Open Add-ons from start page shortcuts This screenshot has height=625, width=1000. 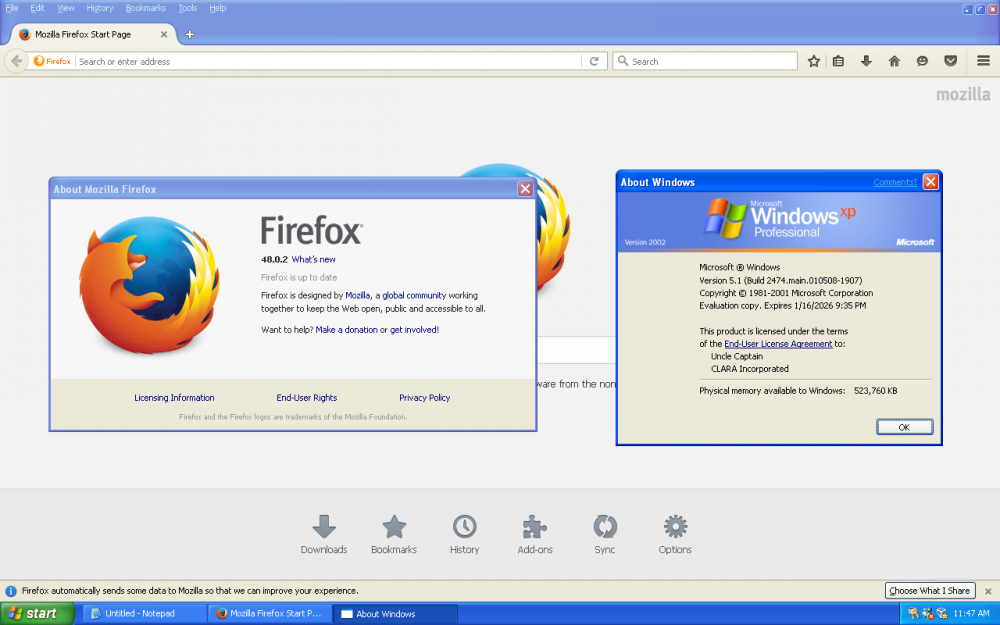(x=535, y=535)
